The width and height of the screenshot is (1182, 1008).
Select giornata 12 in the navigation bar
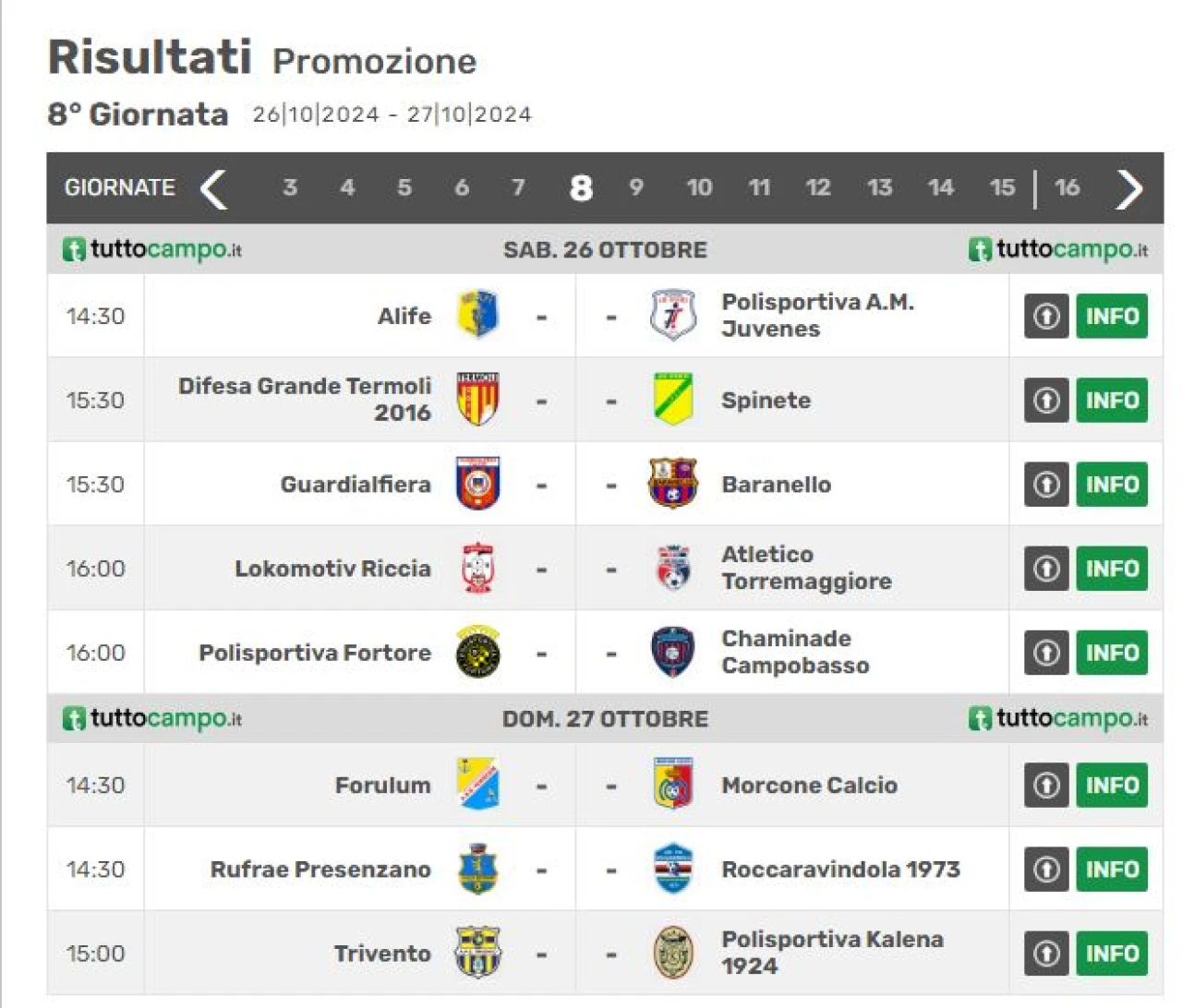[817, 187]
